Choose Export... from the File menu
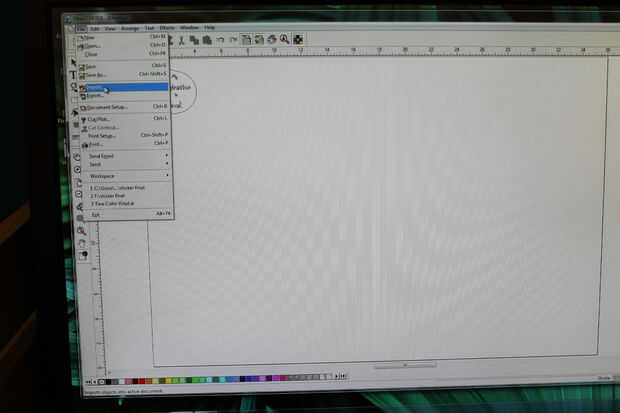Viewport: 620px width, 413px height. 124,96
